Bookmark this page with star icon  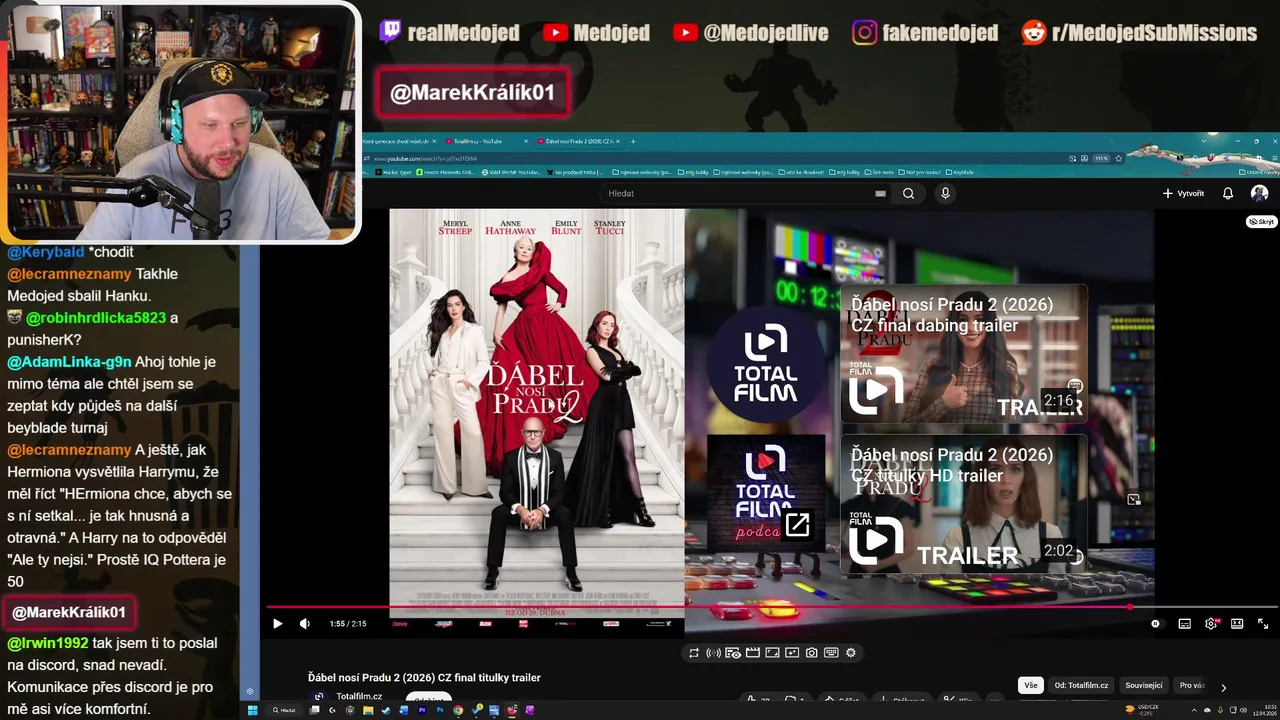coord(1118,158)
